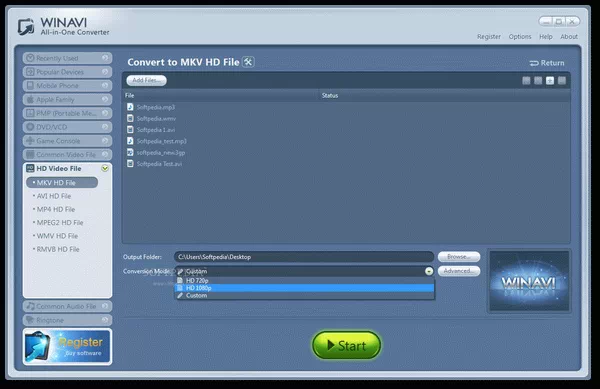Choose Custom from the dropdown list

tap(305, 295)
